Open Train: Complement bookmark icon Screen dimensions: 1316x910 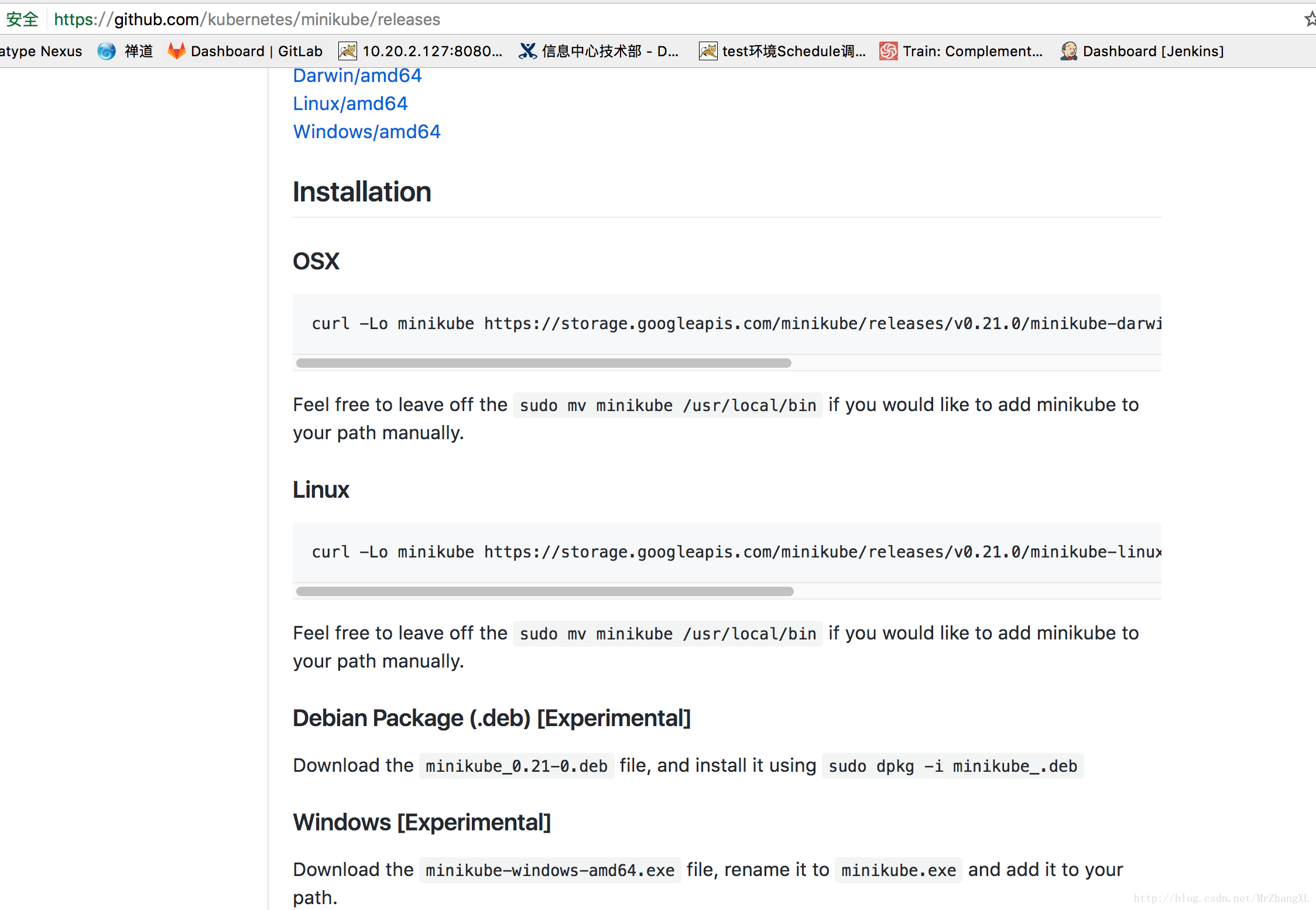coord(888,52)
